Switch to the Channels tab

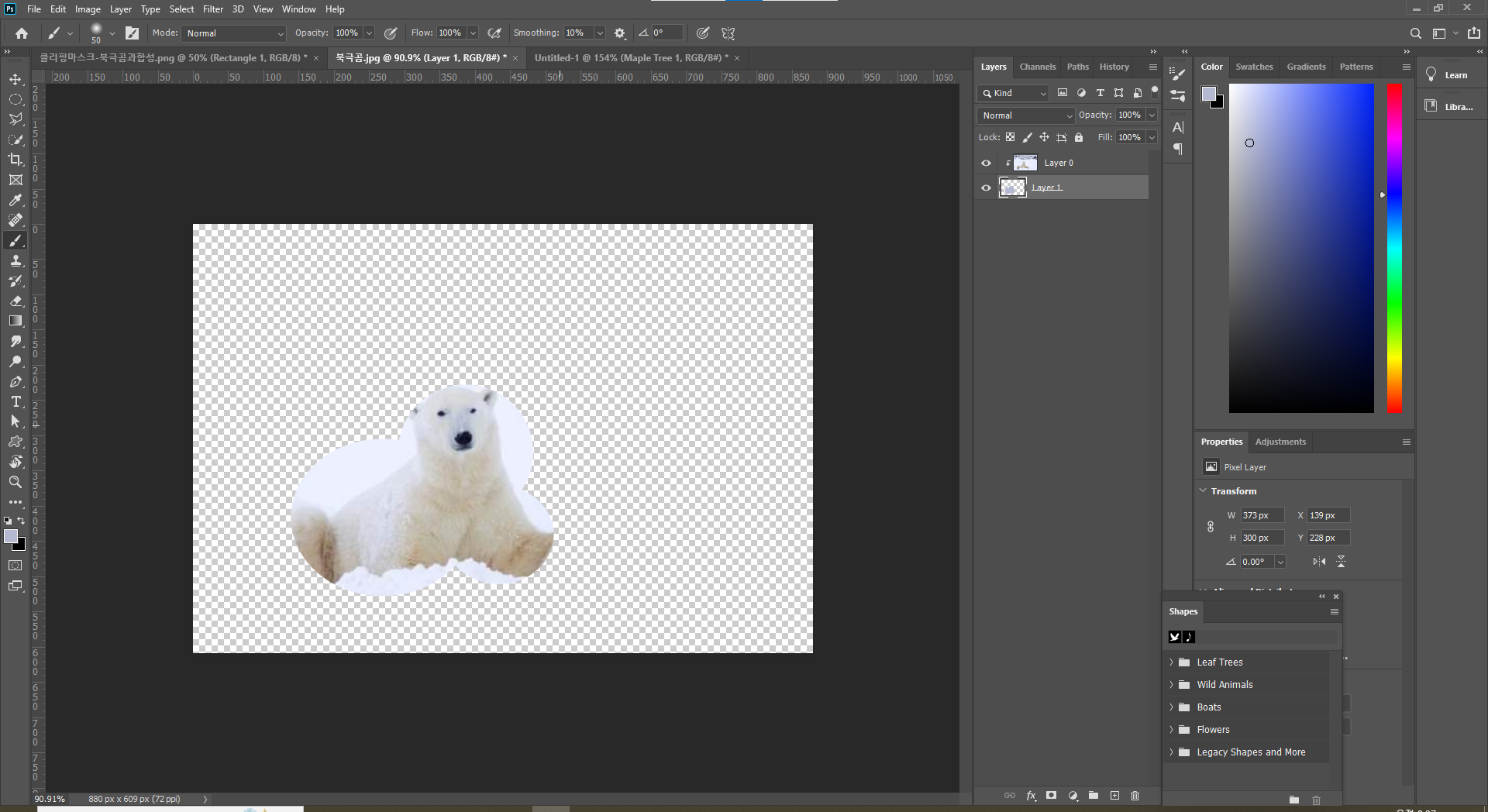tap(1037, 67)
